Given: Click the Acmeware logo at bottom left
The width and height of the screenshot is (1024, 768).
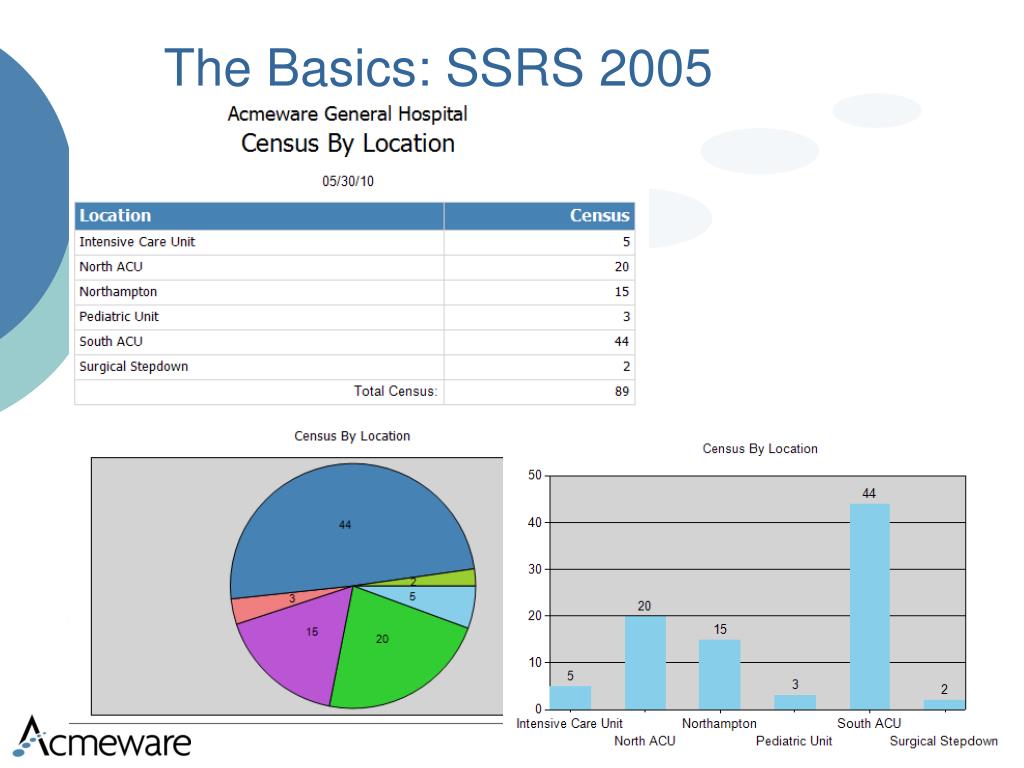Looking at the screenshot, I should tap(103, 738).
